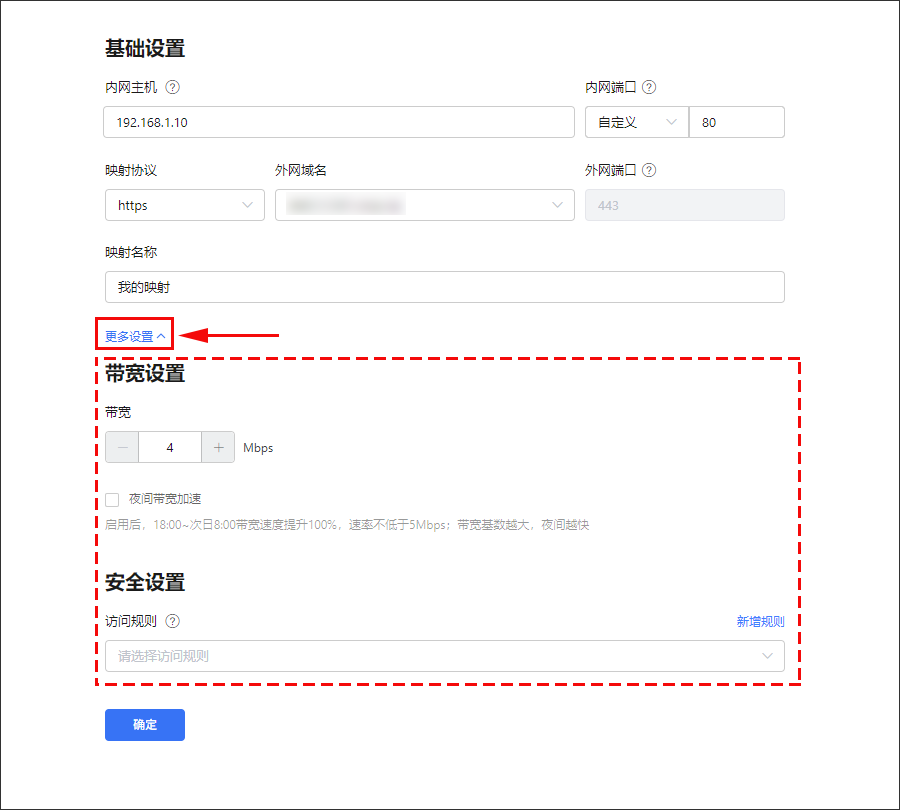Click the 外网端口 field showing 443
Viewport: 900px width, 810px height.
pos(684,205)
